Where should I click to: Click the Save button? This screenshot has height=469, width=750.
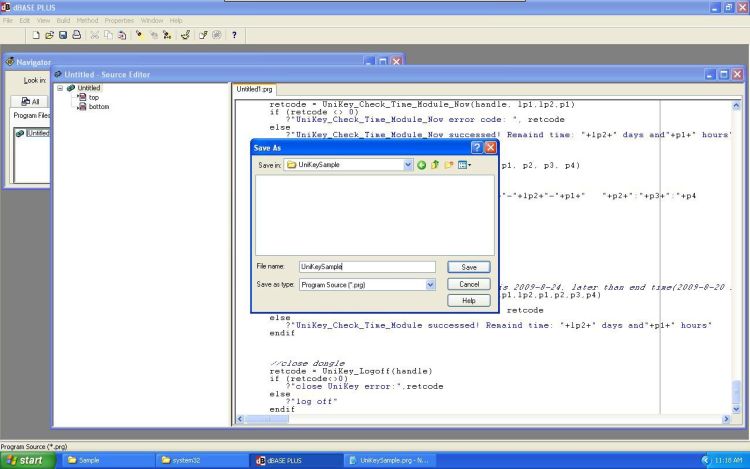pos(469,267)
